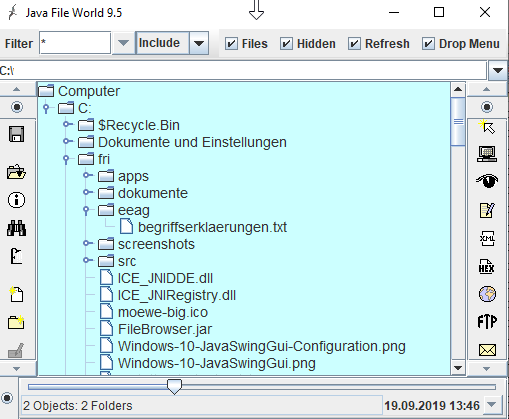
Task: Select begriffserklaerungen.txt file
Action: (x=212, y=227)
